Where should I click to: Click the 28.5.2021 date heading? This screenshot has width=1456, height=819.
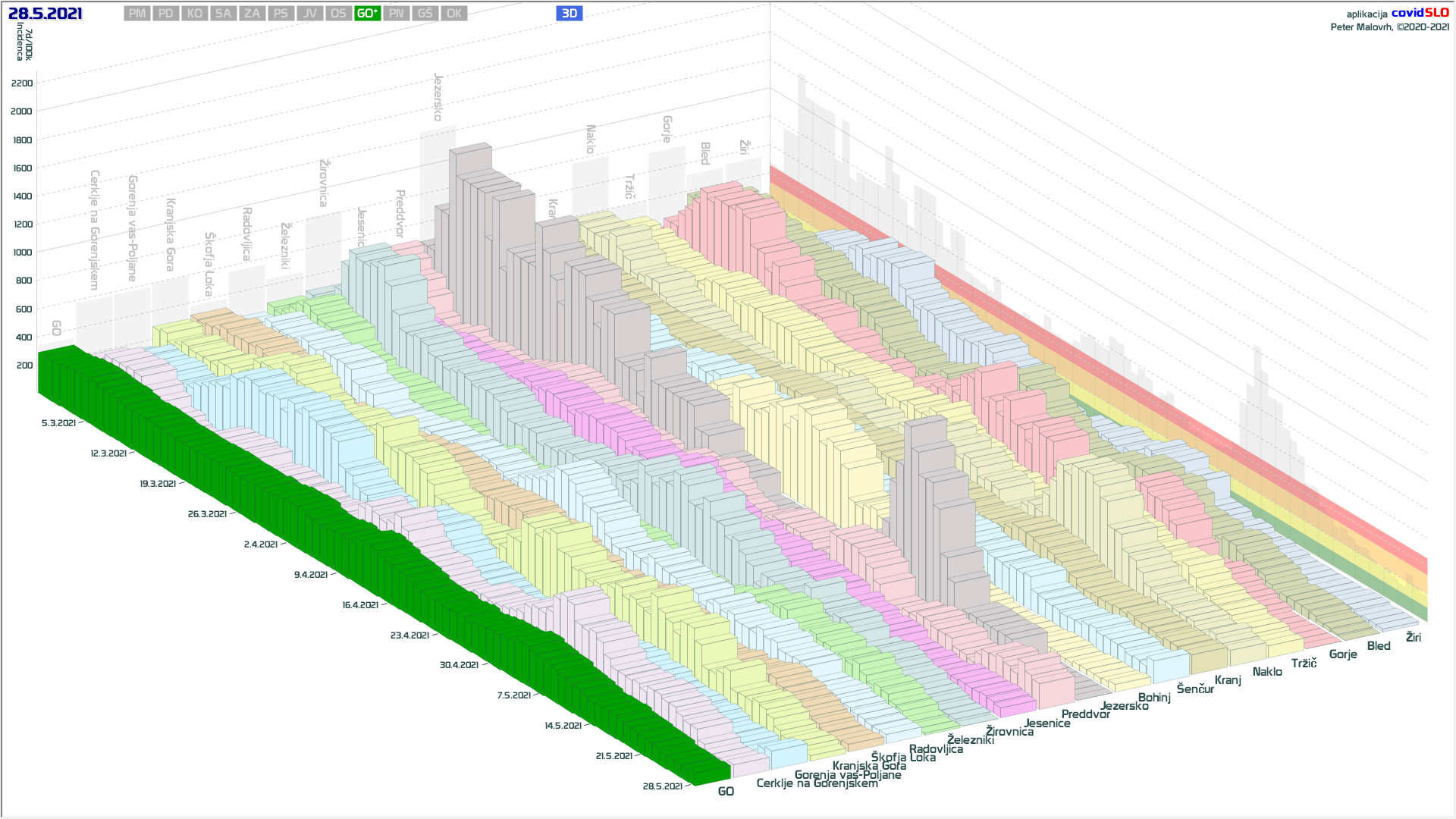[x=45, y=14]
